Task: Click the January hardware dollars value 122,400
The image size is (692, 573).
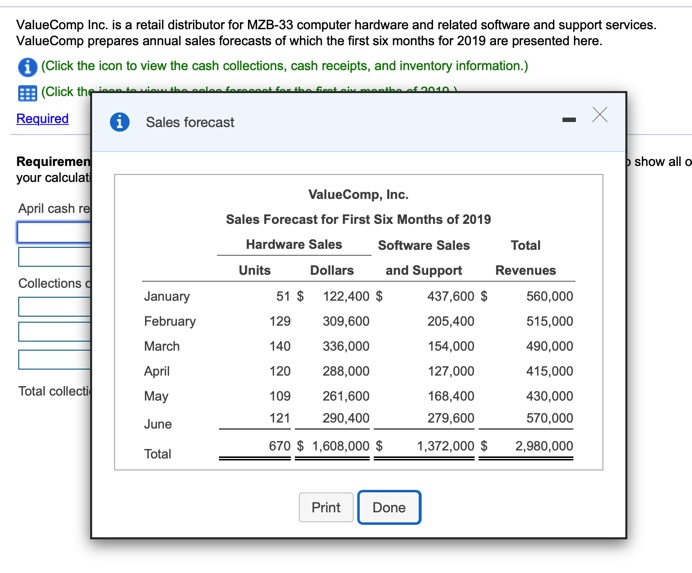Action: (x=346, y=296)
